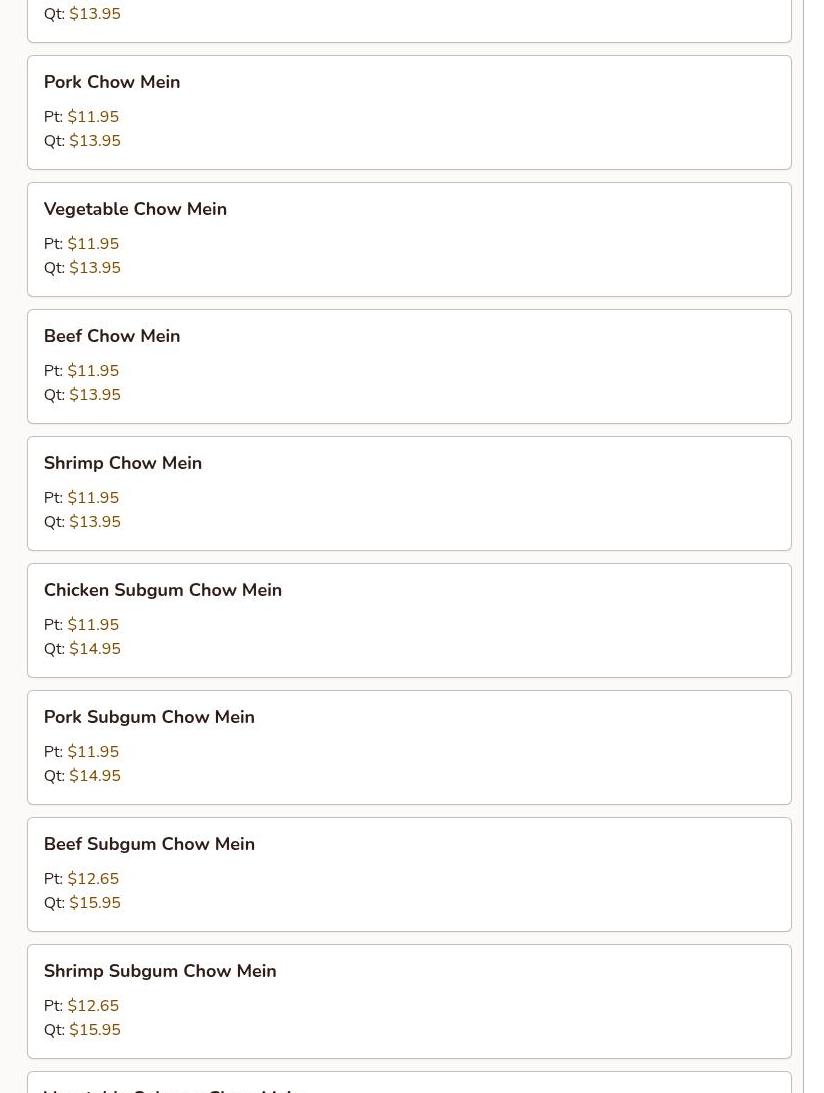
Task: Open the Shrimp Chow Mein card
Action: point(409,494)
